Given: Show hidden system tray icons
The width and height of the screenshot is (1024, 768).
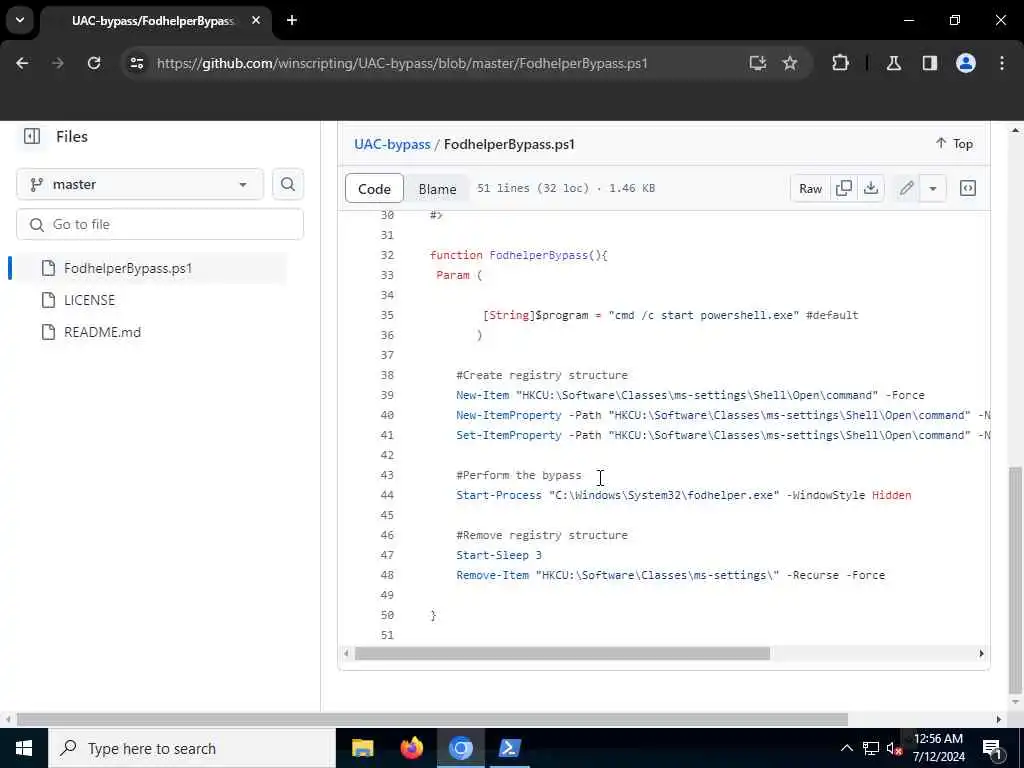Looking at the screenshot, I should (x=846, y=748).
